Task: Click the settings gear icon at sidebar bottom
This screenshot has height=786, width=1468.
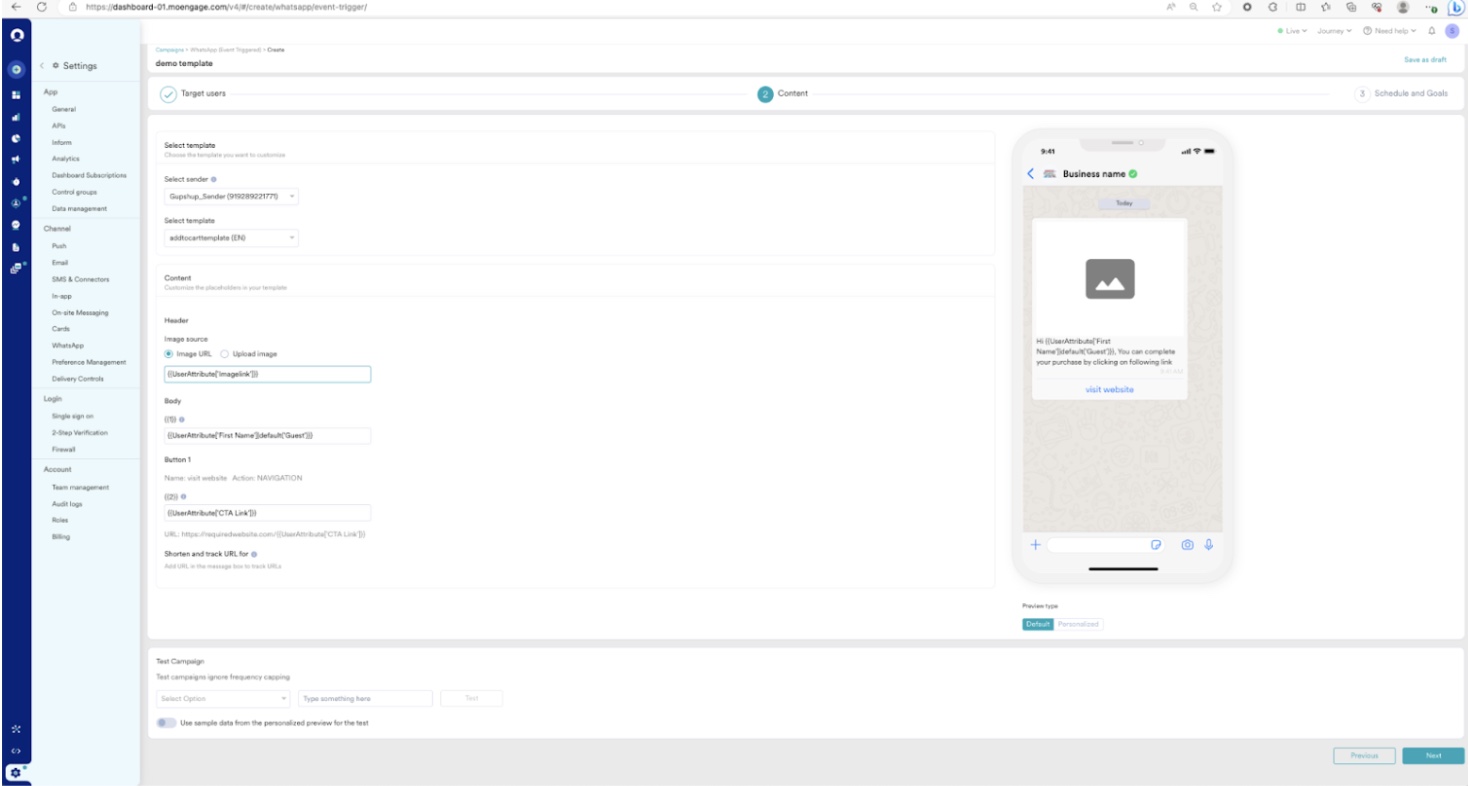Action: coord(16,771)
